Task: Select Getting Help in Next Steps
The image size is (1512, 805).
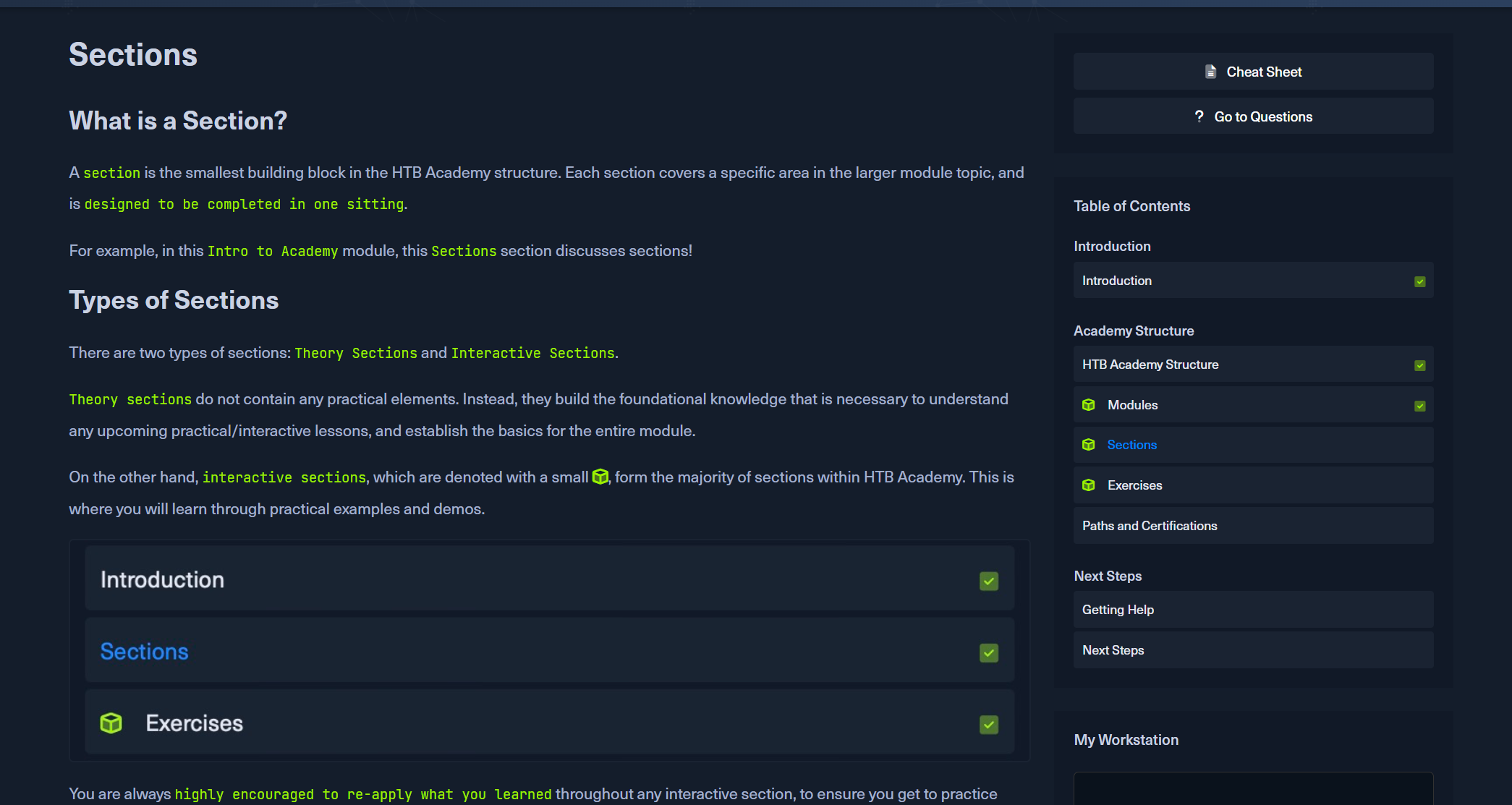Action: click(x=1118, y=610)
